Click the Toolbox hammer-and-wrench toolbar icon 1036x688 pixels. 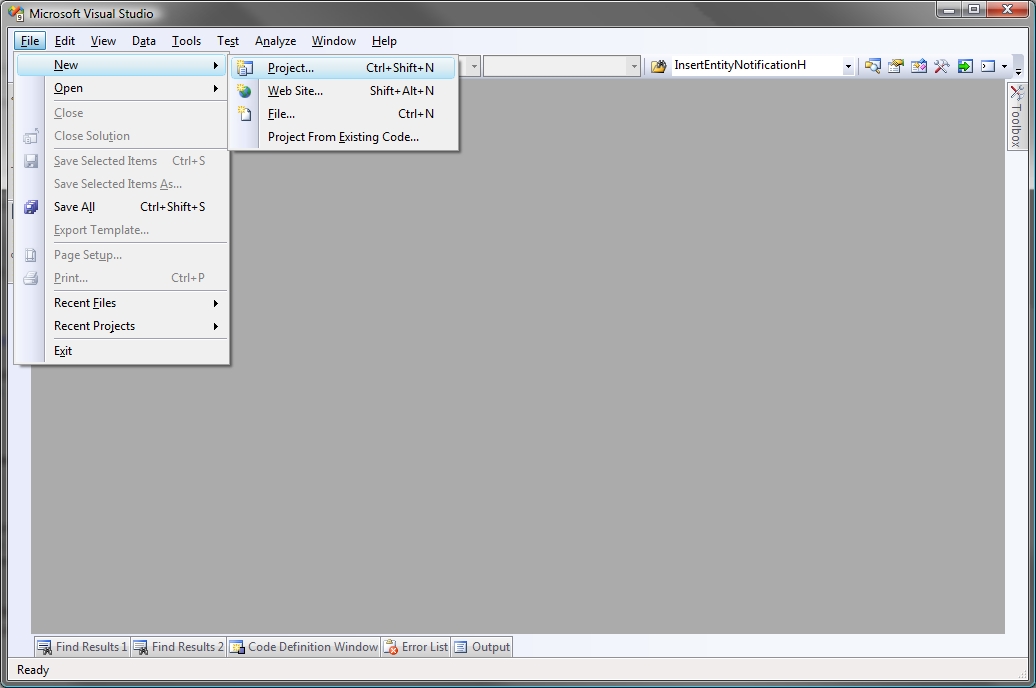(x=942, y=66)
